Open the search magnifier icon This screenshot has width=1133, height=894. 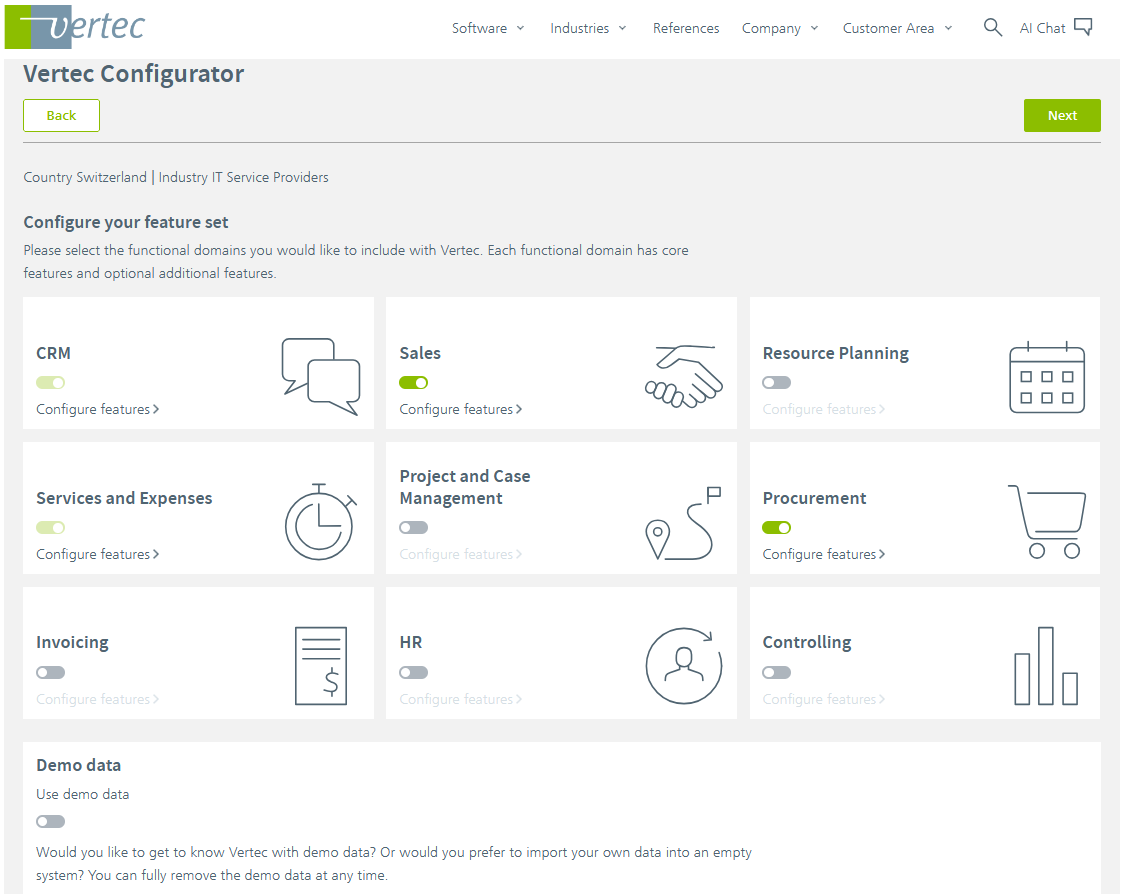(992, 28)
